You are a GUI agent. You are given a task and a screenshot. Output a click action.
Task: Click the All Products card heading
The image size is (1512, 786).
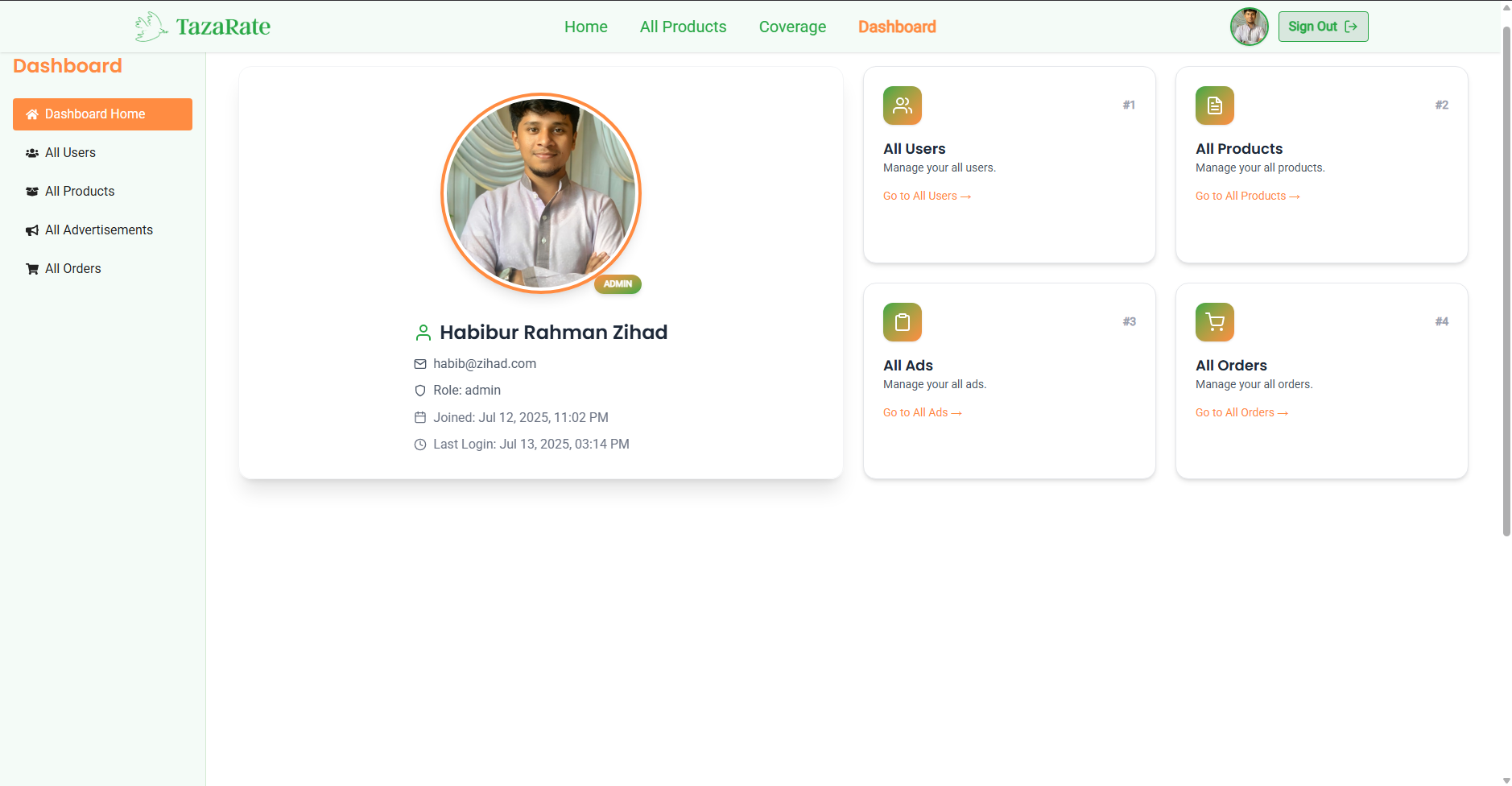[1239, 149]
